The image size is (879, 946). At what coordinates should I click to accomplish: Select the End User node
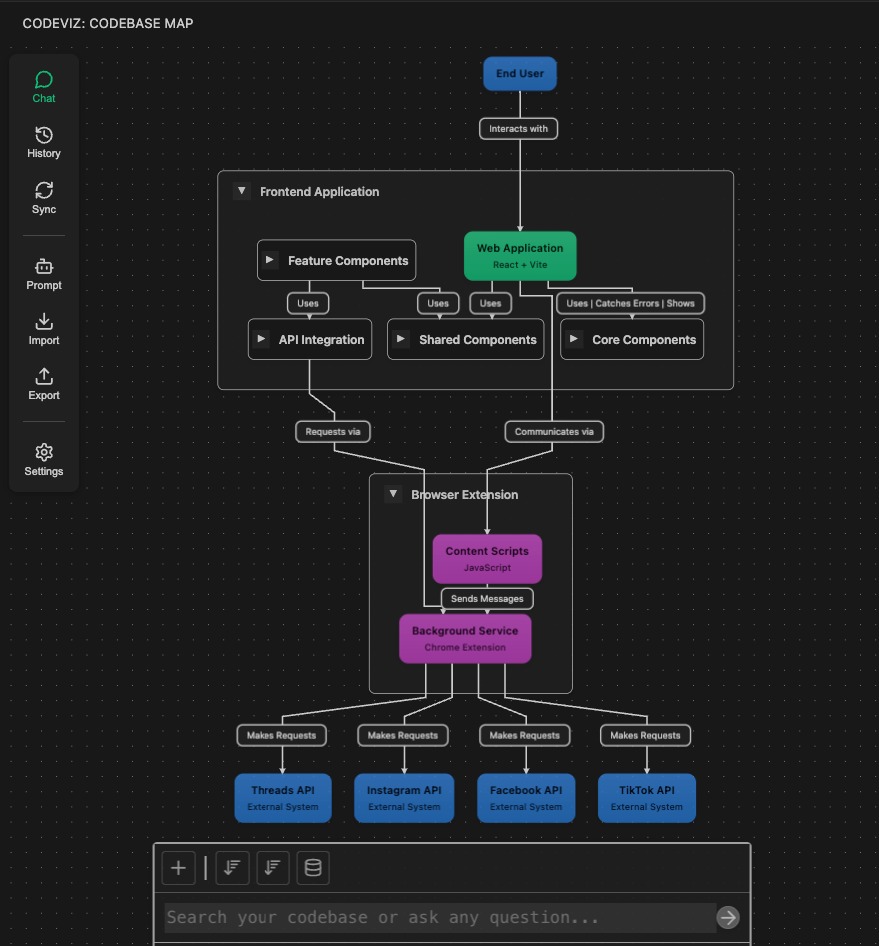[x=519, y=74]
